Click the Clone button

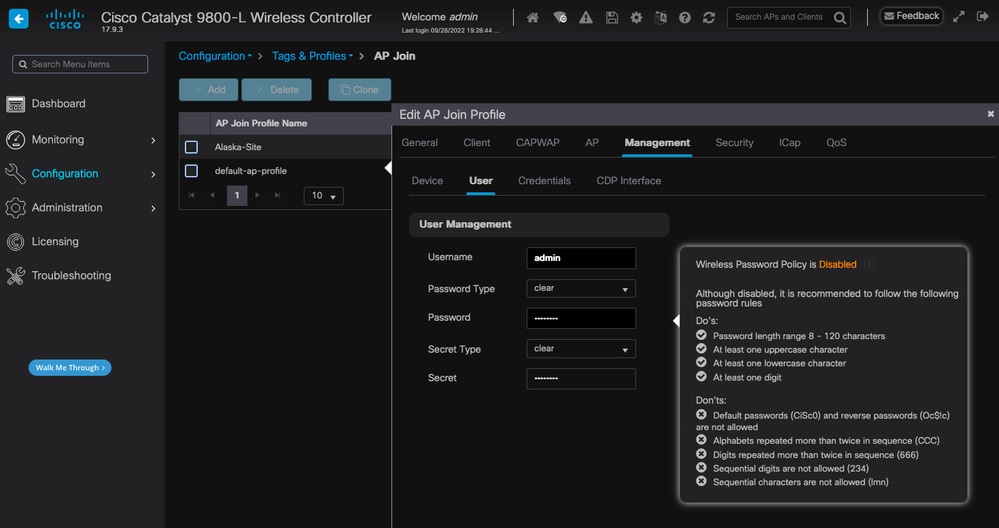359,90
